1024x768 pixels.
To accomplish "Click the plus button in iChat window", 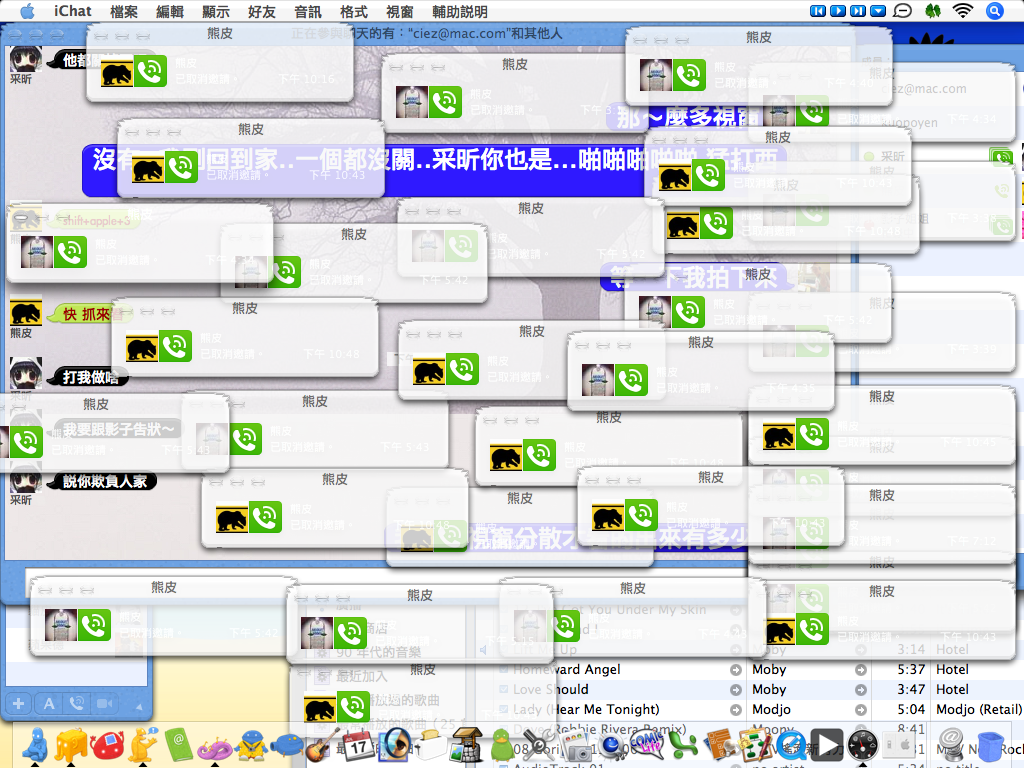I will (19, 703).
